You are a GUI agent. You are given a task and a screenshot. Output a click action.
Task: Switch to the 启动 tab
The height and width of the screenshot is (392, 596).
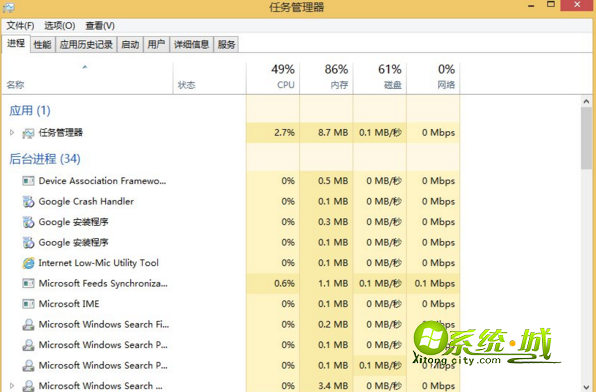click(130, 44)
